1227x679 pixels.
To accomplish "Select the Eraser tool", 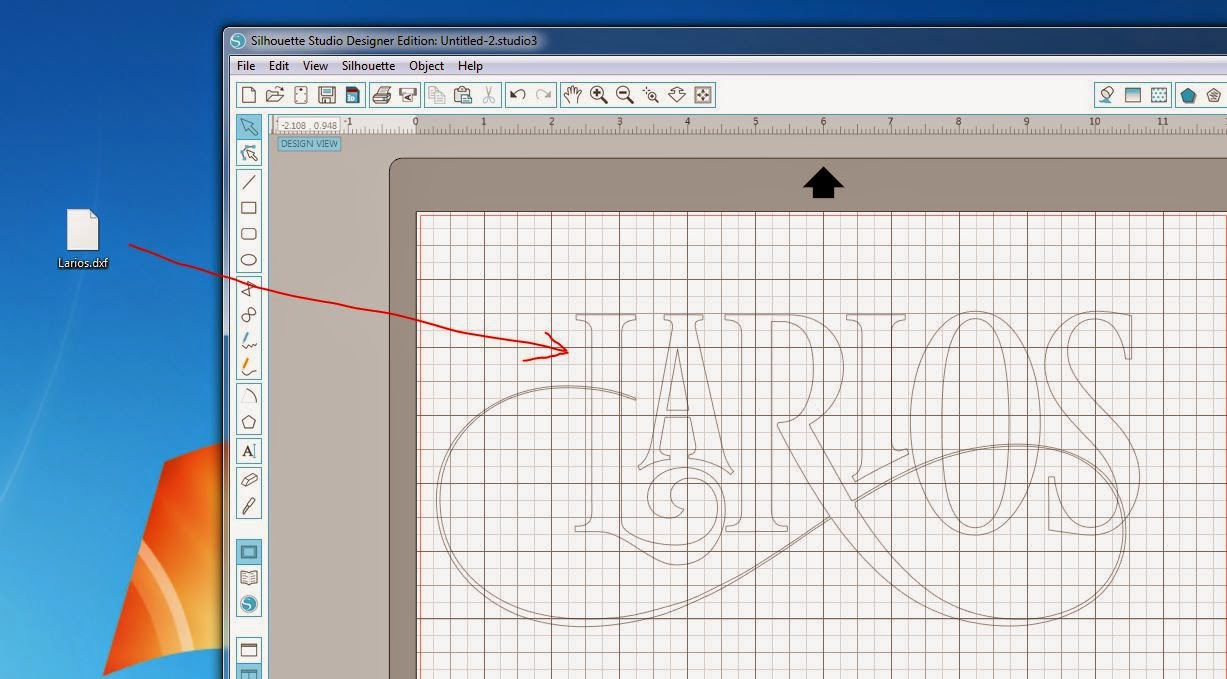I will (x=249, y=480).
